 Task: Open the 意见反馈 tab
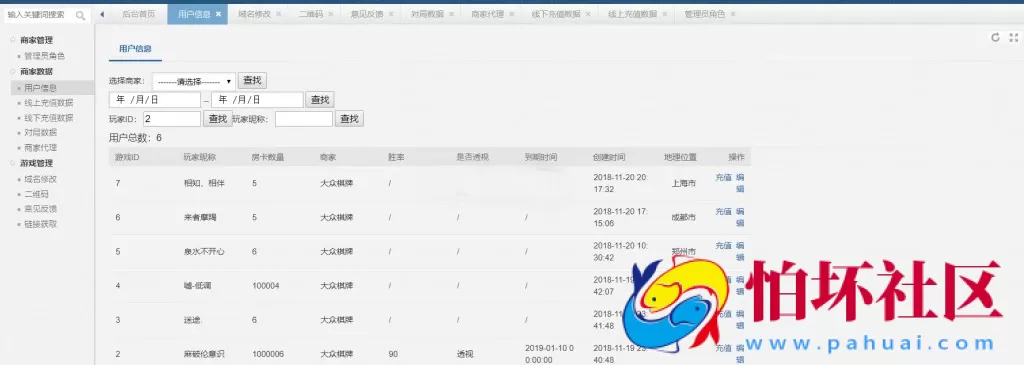[367, 14]
